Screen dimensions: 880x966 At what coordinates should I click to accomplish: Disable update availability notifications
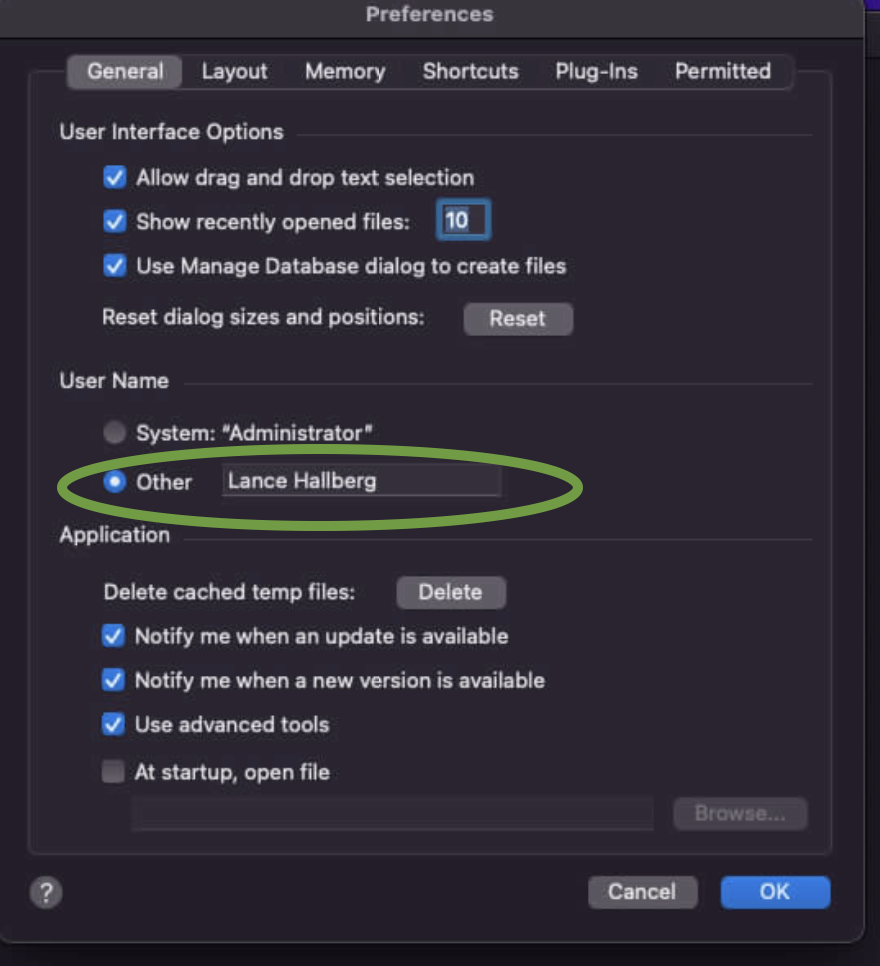(113, 636)
